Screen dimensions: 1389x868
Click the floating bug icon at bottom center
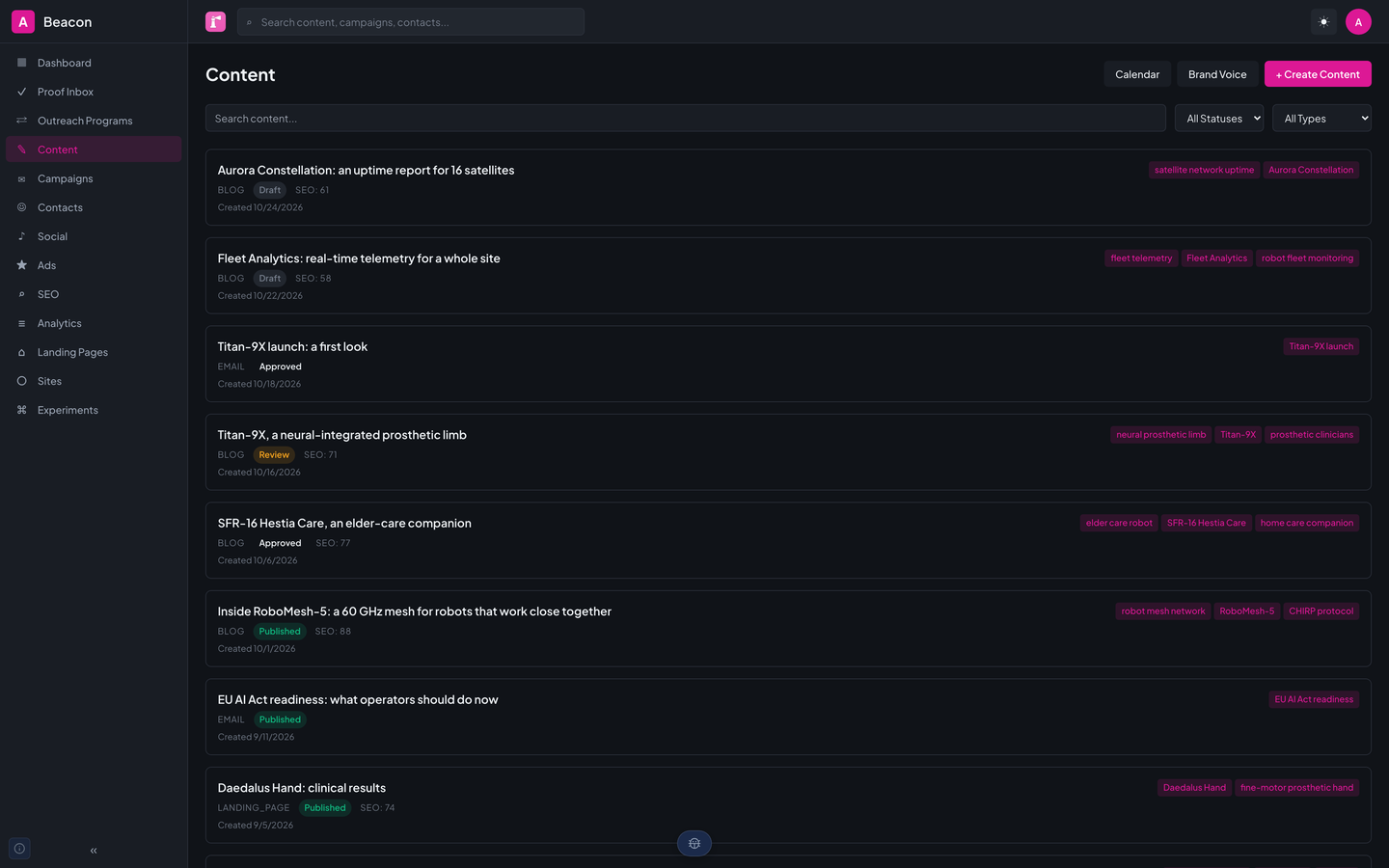(694, 843)
